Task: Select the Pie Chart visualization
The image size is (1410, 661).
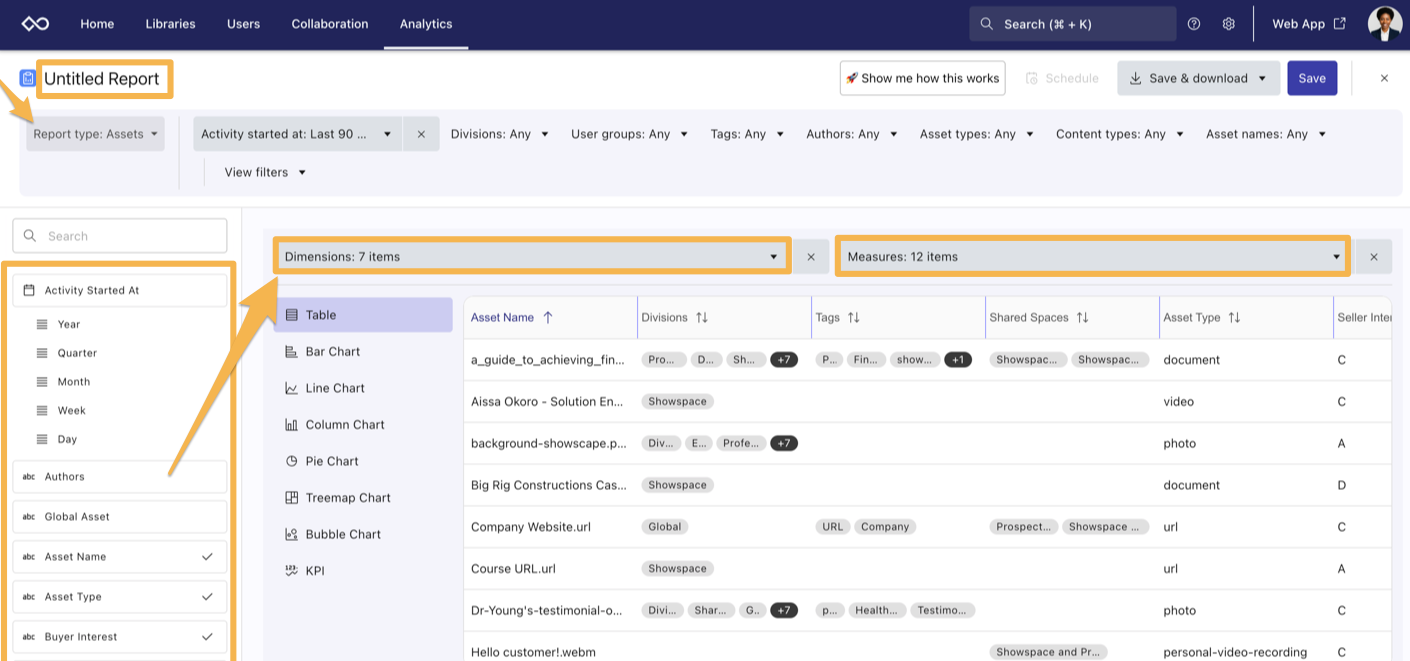Action: pyautogui.click(x=331, y=461)
